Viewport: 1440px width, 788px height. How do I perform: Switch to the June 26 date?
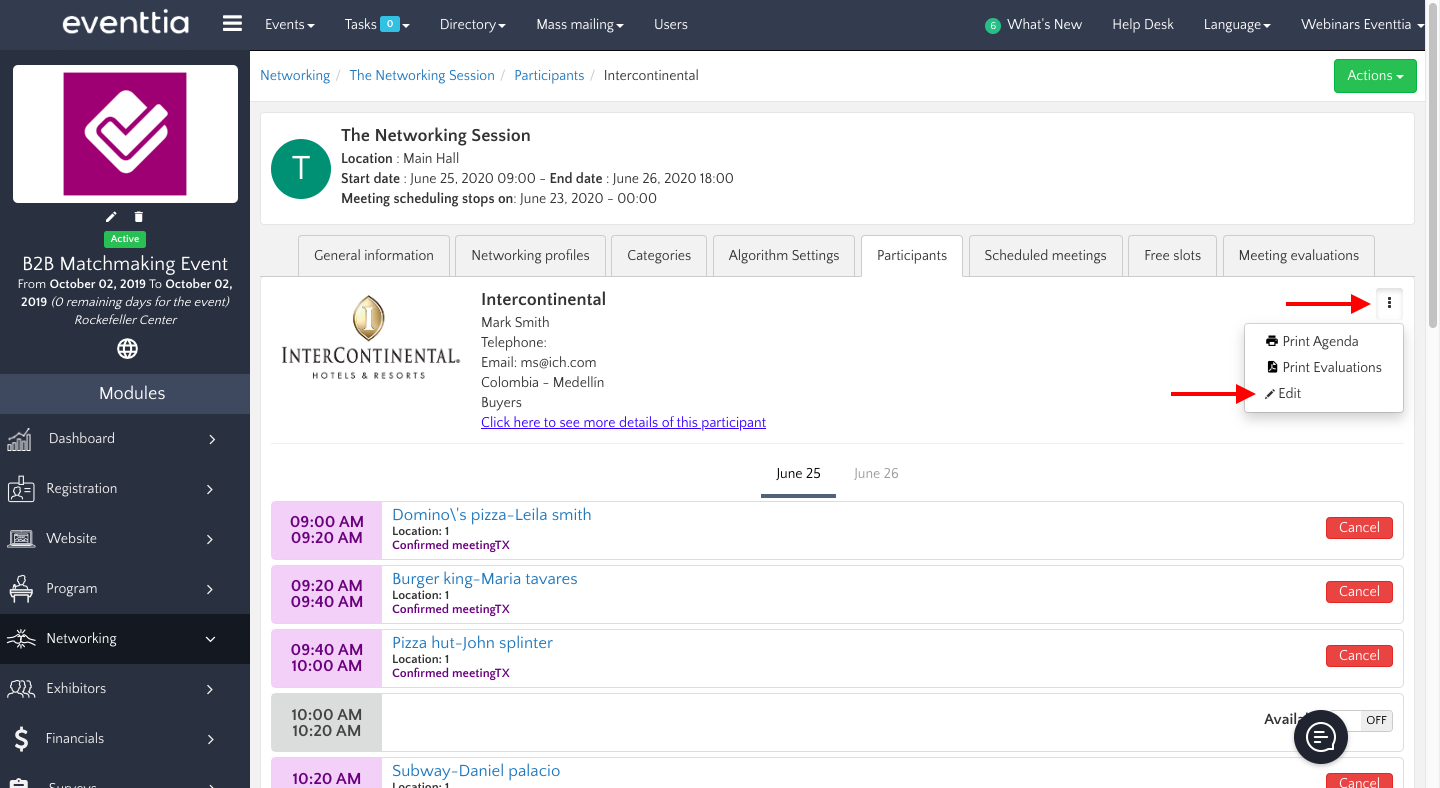pyautogui.click(x=876, y=473)
